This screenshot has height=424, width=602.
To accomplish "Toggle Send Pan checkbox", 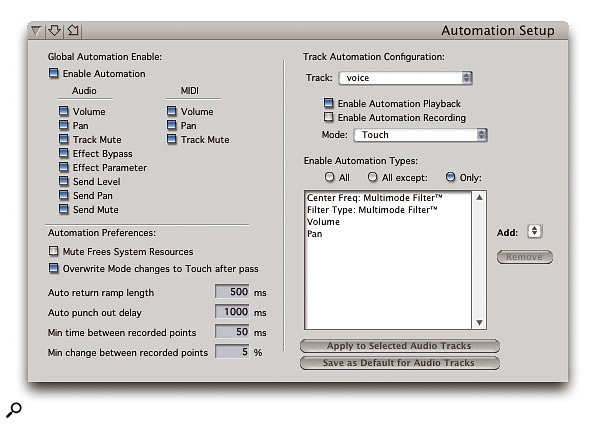I will [x=63, y=195].
